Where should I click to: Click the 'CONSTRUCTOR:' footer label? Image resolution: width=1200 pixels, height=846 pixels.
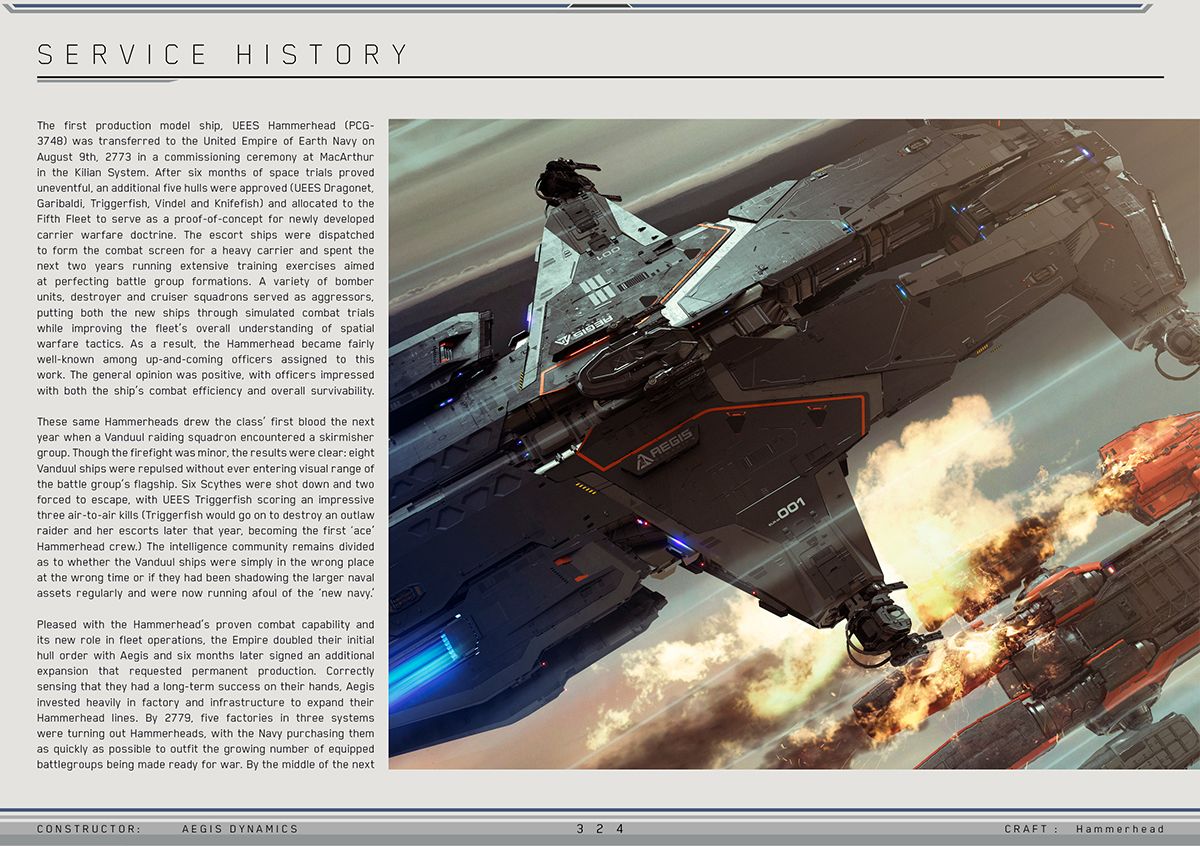coord(89,829)
